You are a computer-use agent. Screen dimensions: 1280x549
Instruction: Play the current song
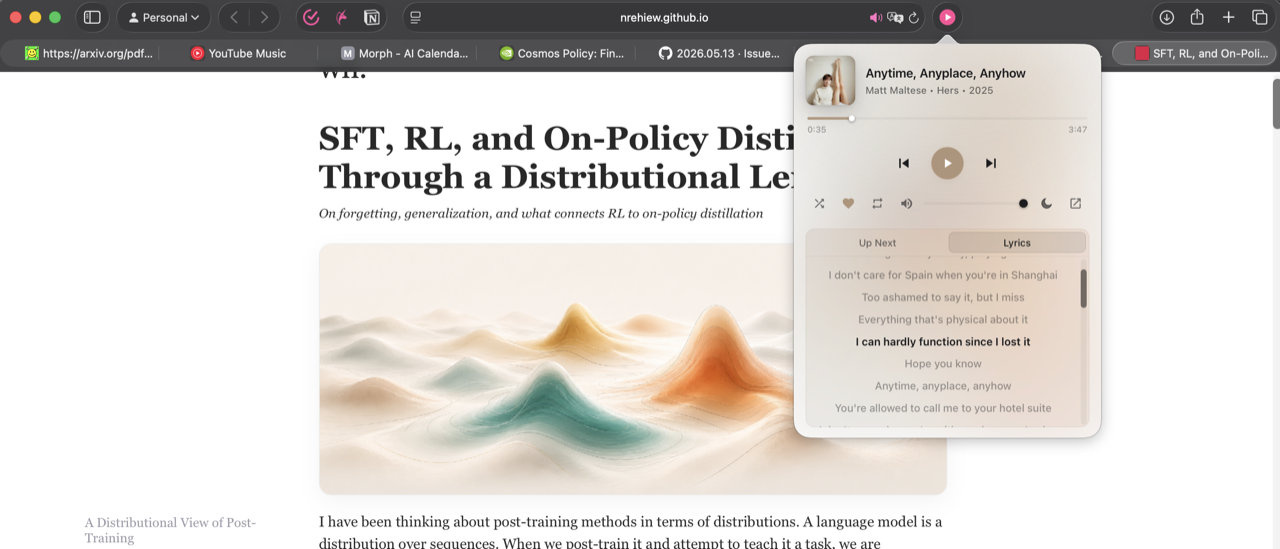tap(947, 163)
